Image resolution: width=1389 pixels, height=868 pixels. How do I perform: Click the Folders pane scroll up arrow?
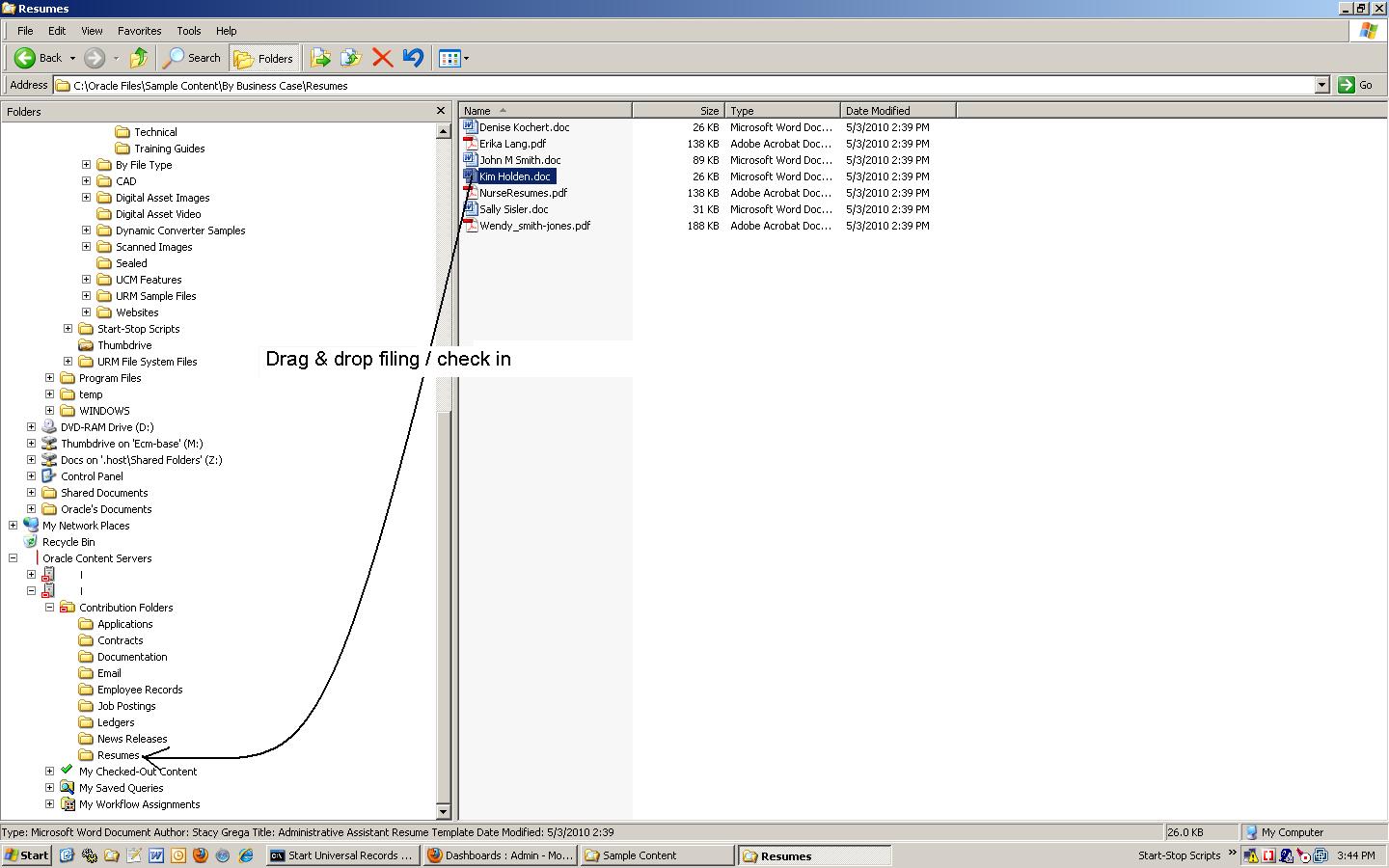pyautogui.click(x=444, y=131)
